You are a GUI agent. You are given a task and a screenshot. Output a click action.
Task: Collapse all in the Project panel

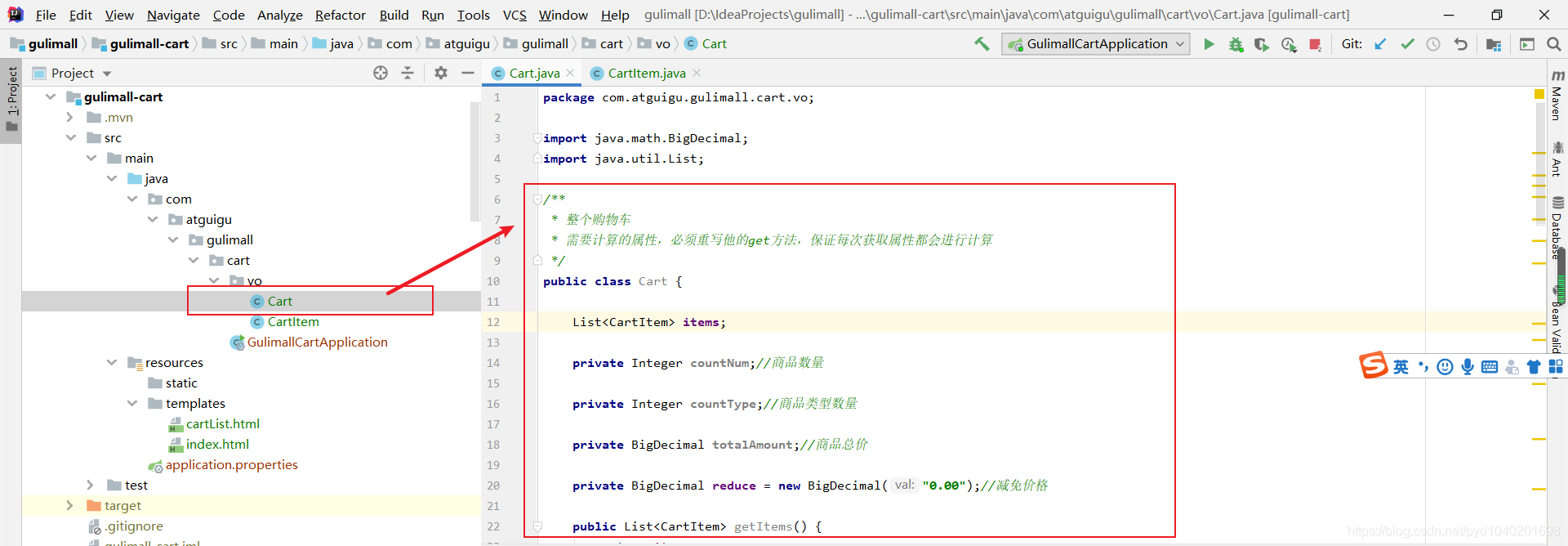[x=408, y=73]
